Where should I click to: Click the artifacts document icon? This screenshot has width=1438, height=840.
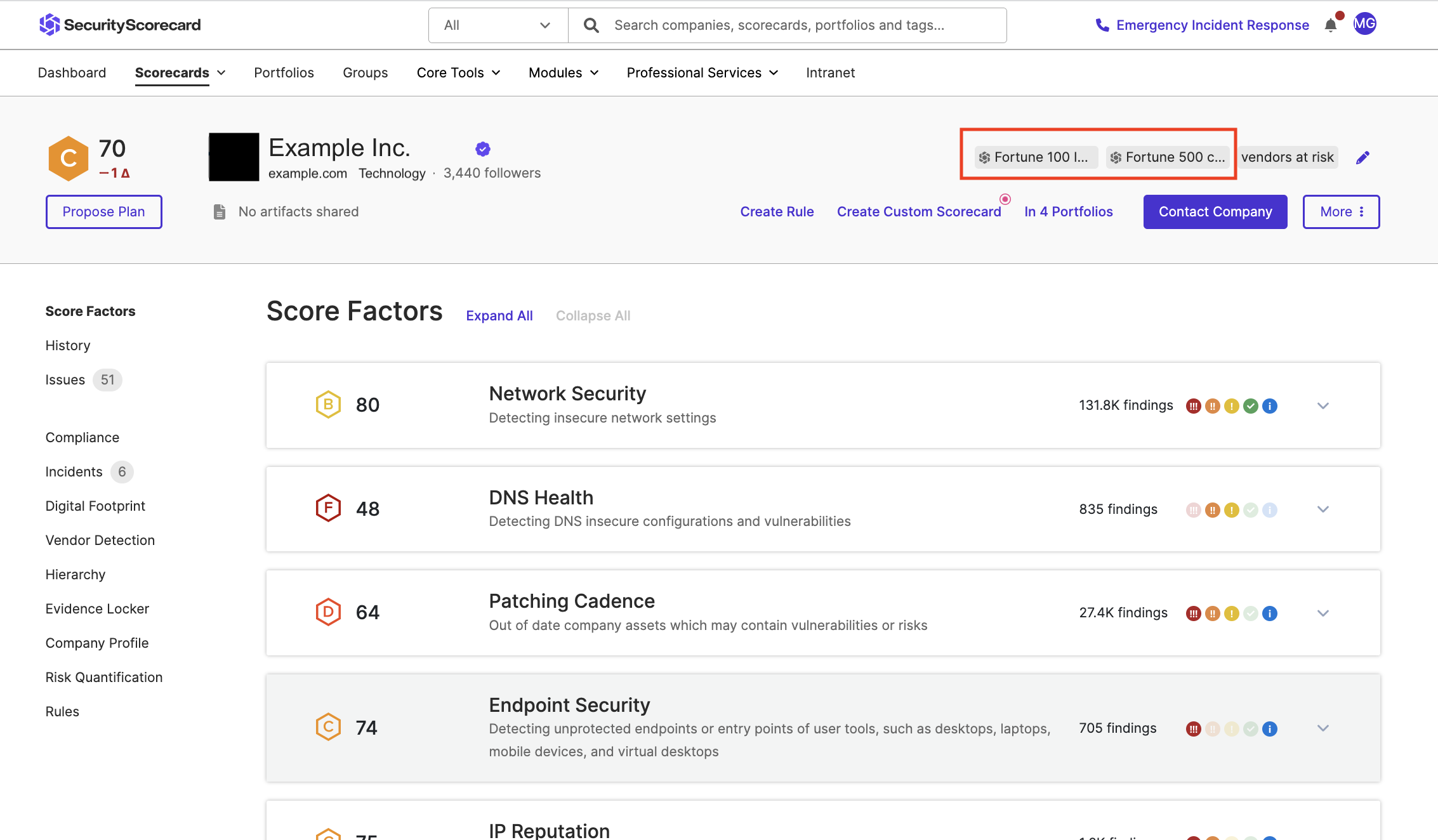(x=220, y=212)
